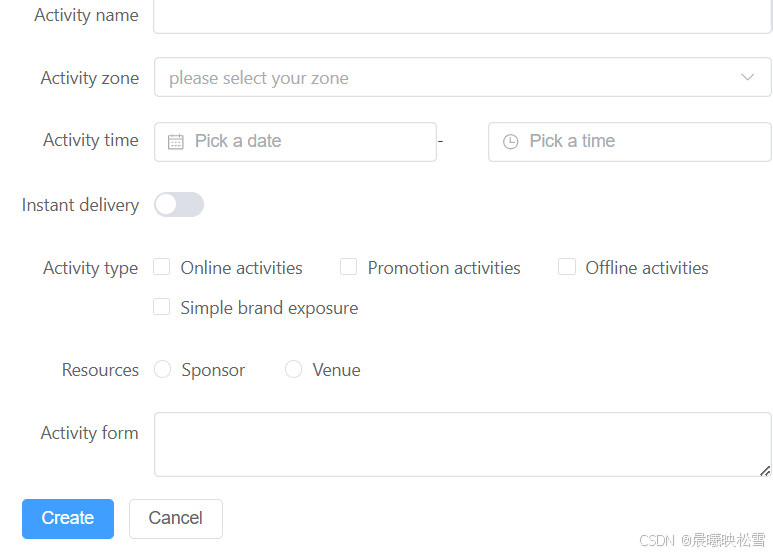
Task: Focus the Activity form textarea
Action: (462, 445)
